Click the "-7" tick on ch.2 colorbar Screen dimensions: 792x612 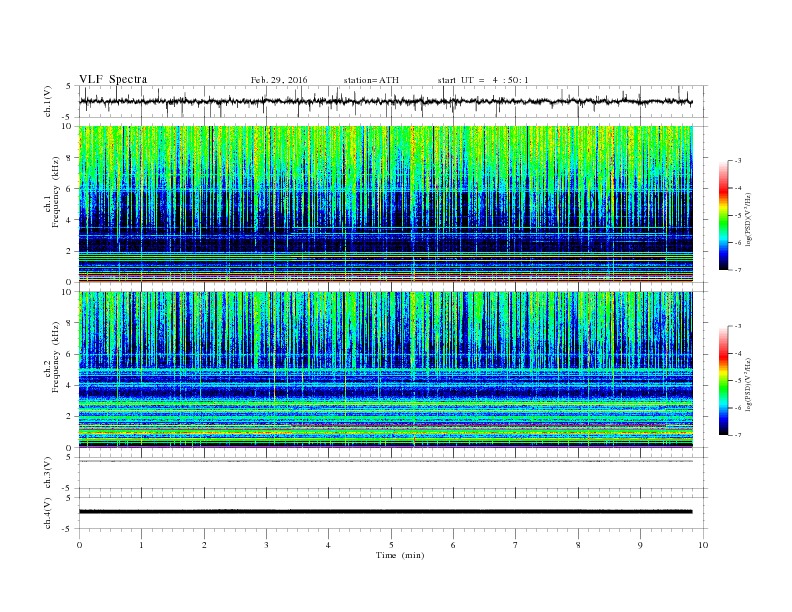point(737,435)
